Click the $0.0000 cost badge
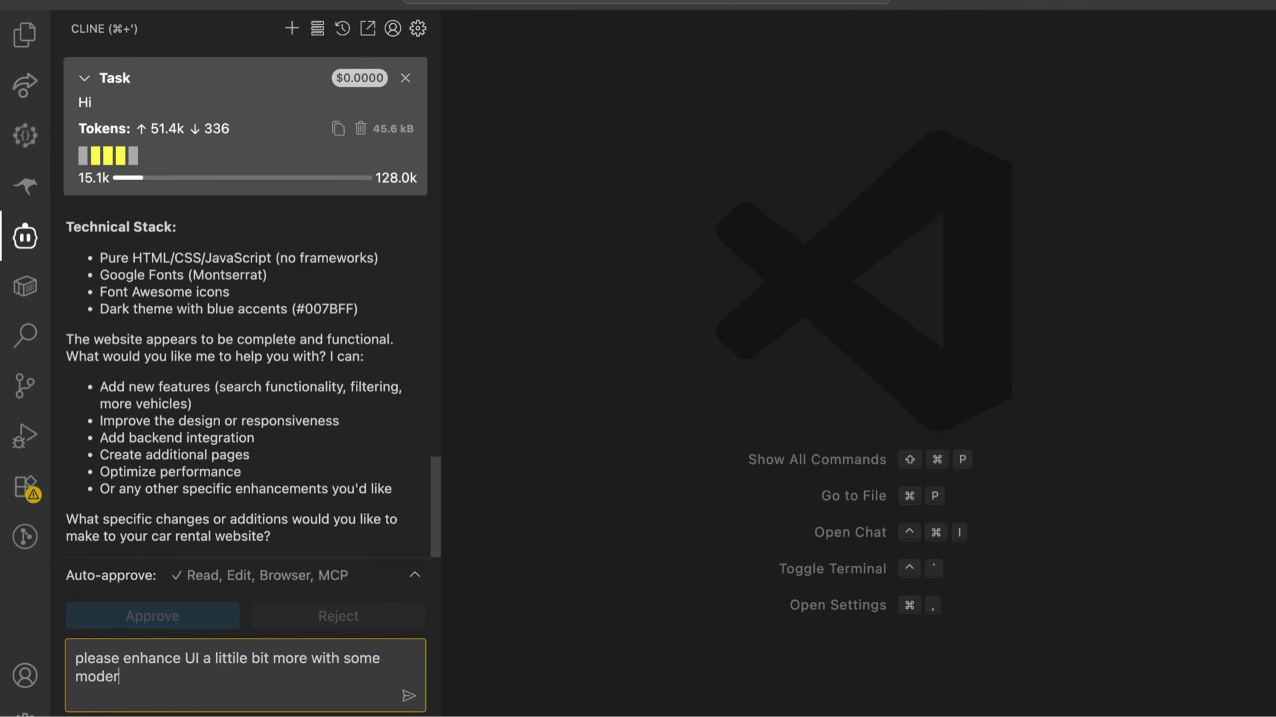The width and height of the screenshot is (1276, 717). click(x=360, y=78)
